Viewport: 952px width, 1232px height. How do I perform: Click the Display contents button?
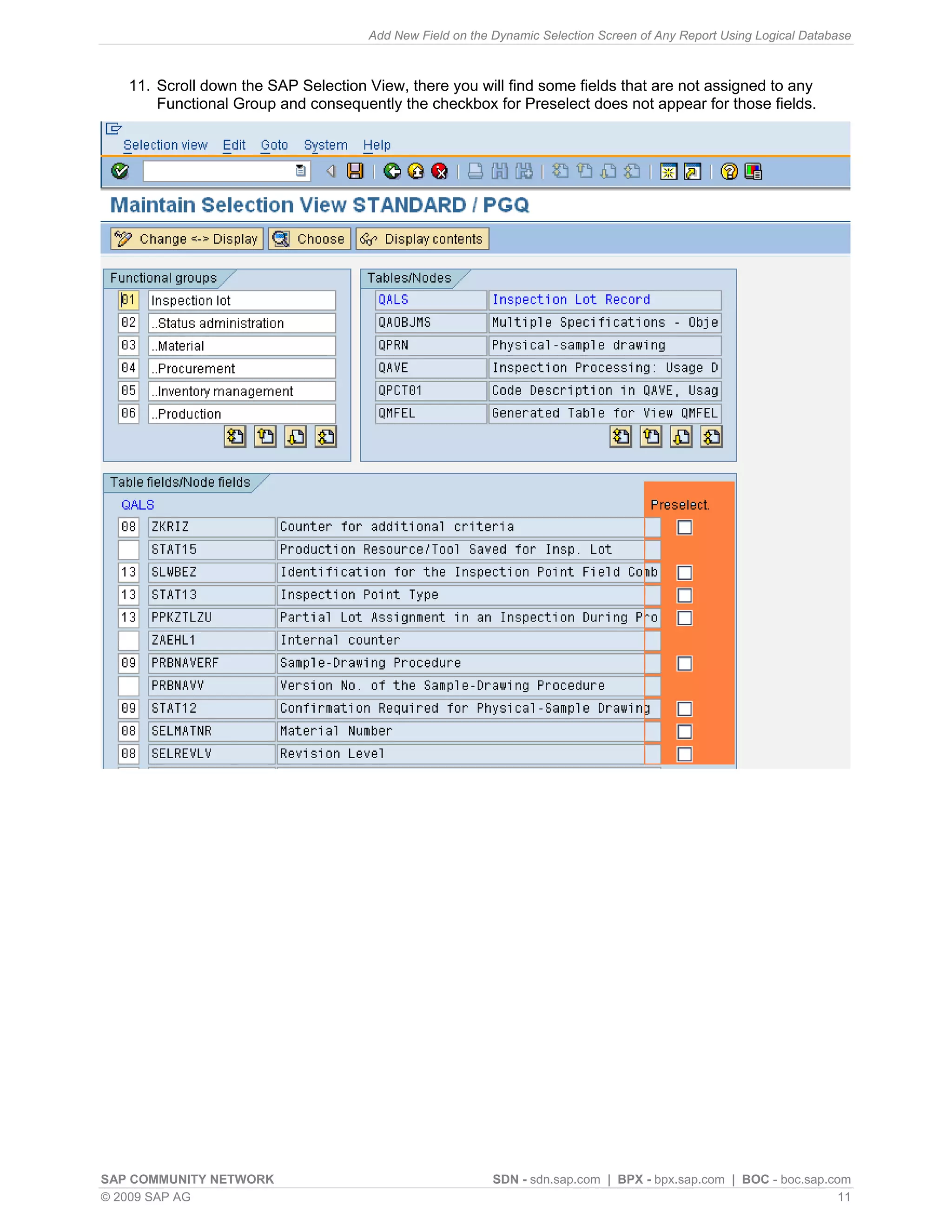(x=423, y=239)
